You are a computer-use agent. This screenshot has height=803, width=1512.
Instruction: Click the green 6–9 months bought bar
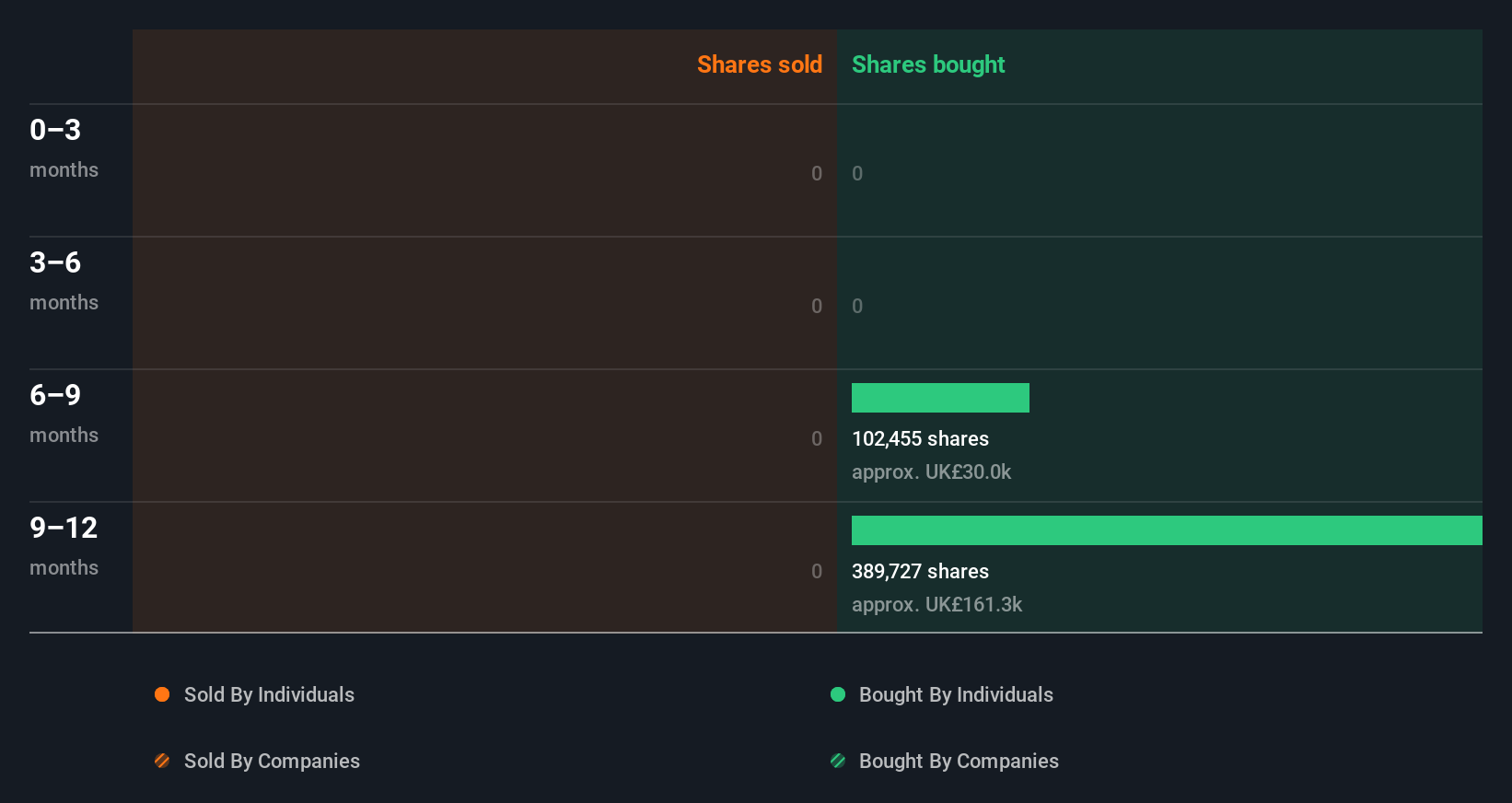point(940,398)
